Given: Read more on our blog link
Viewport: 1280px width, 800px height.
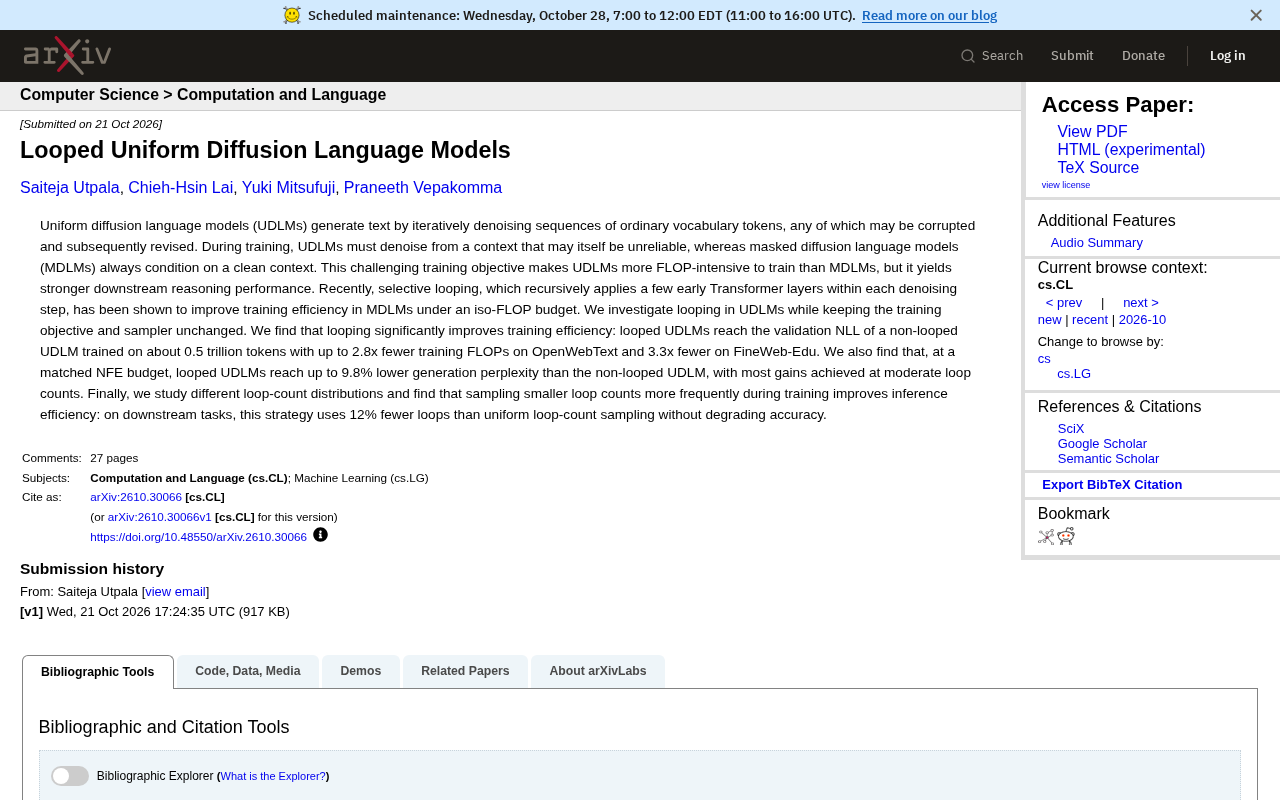Looking at the screenshot, I should [x=929, y=15].
